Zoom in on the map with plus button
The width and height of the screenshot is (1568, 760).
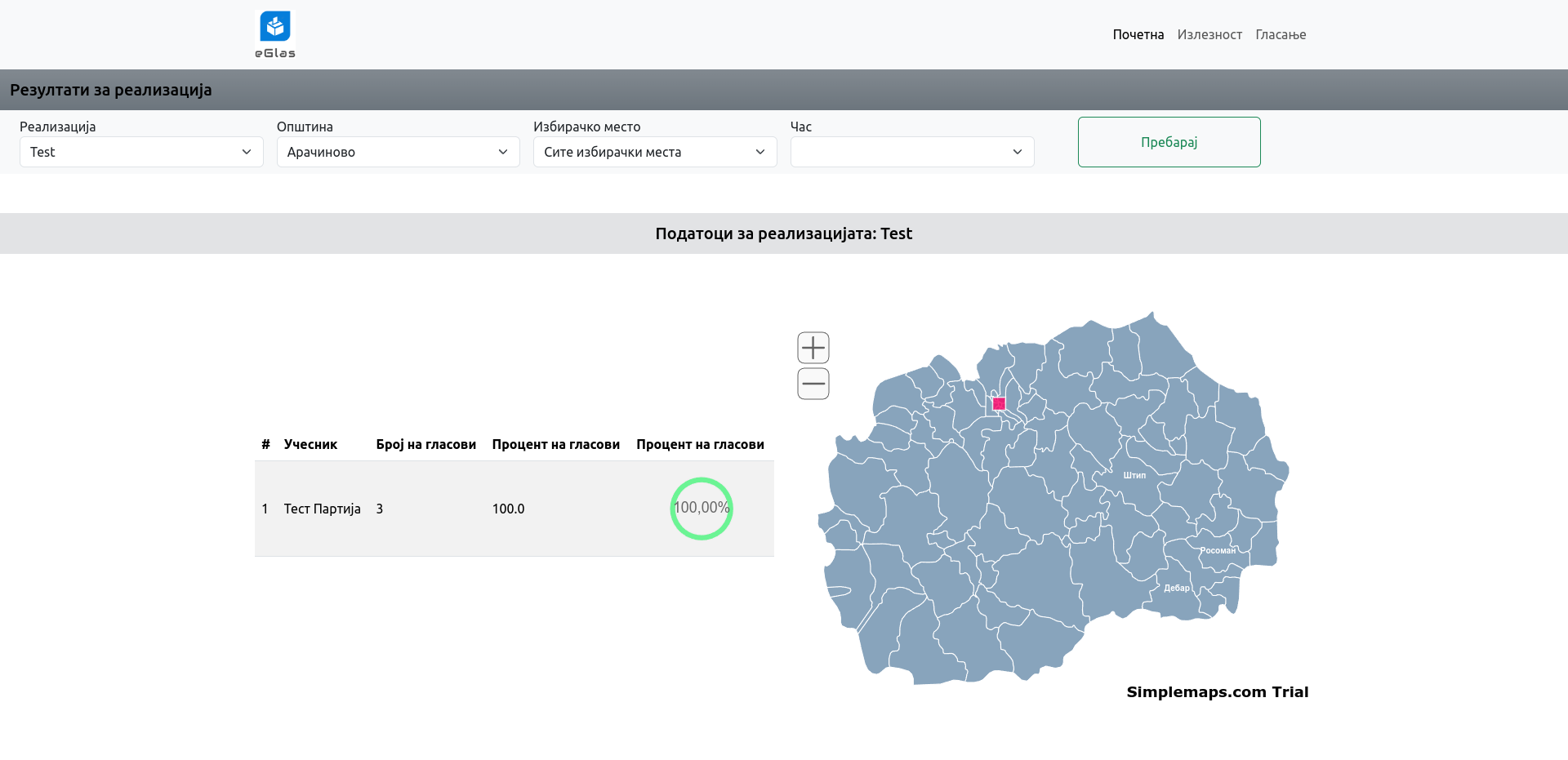[x=813, y=348]
